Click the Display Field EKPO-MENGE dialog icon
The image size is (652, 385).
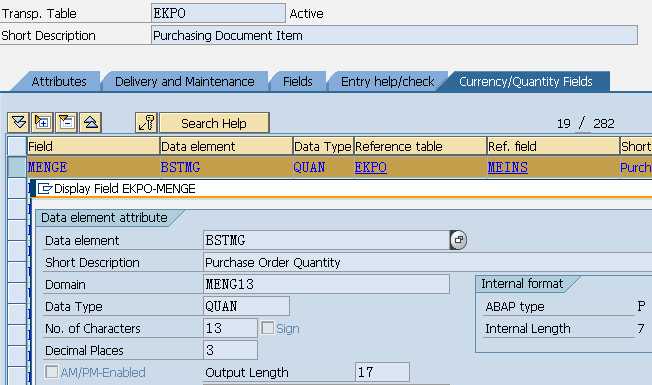[45, 189]
